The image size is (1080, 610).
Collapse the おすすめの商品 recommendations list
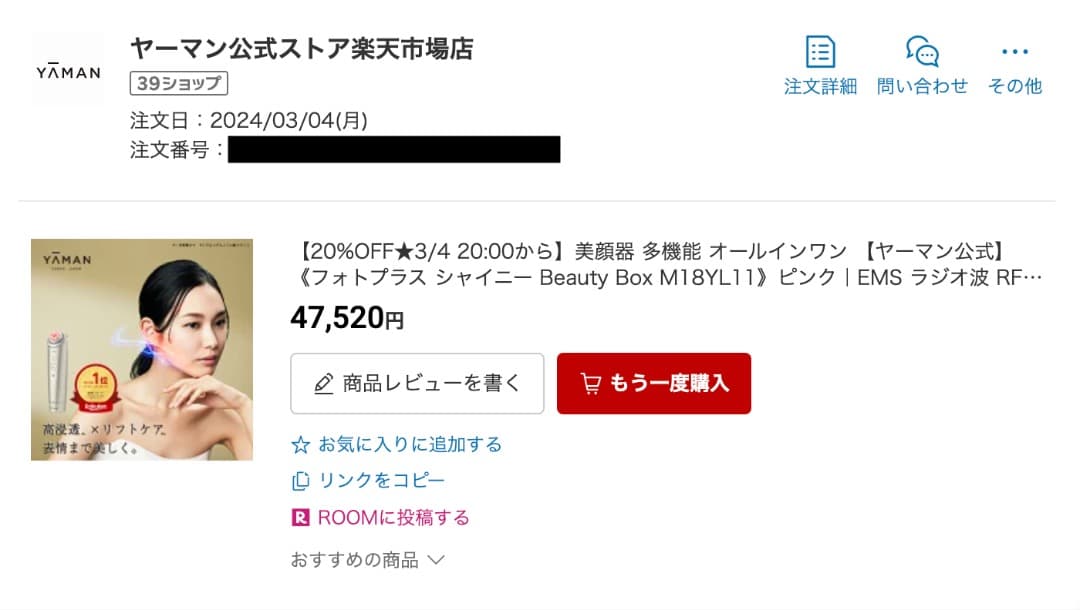tap(366, 560)
